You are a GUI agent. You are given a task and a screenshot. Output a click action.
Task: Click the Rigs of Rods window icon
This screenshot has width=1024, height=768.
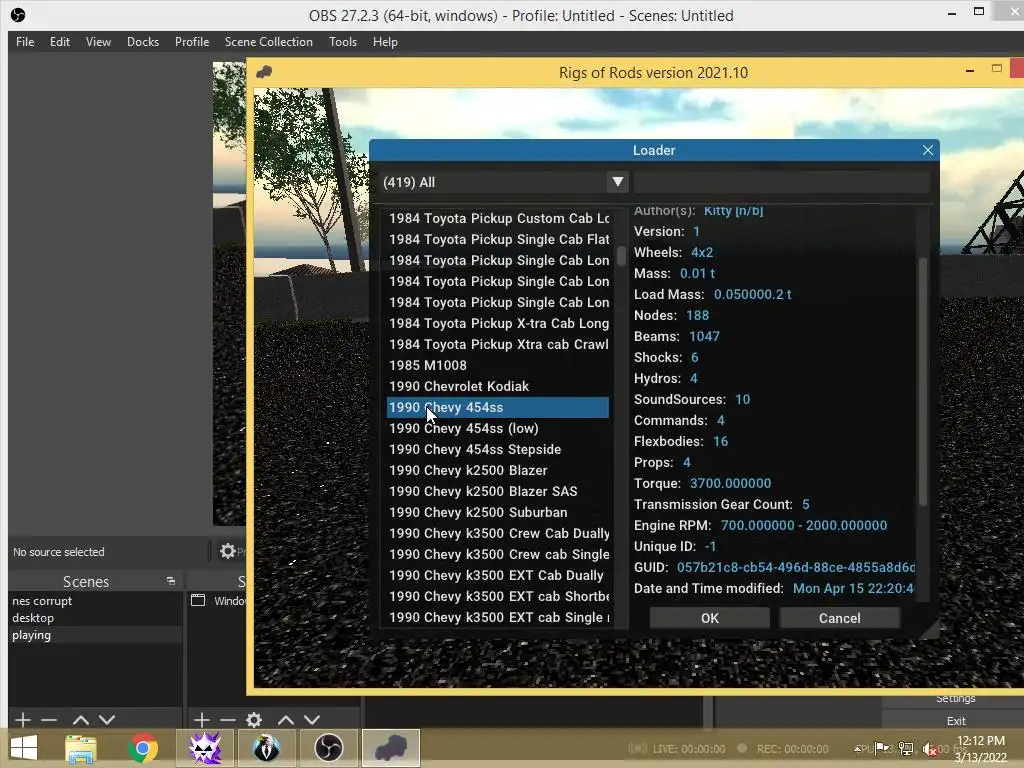click(x=264, y=72)
